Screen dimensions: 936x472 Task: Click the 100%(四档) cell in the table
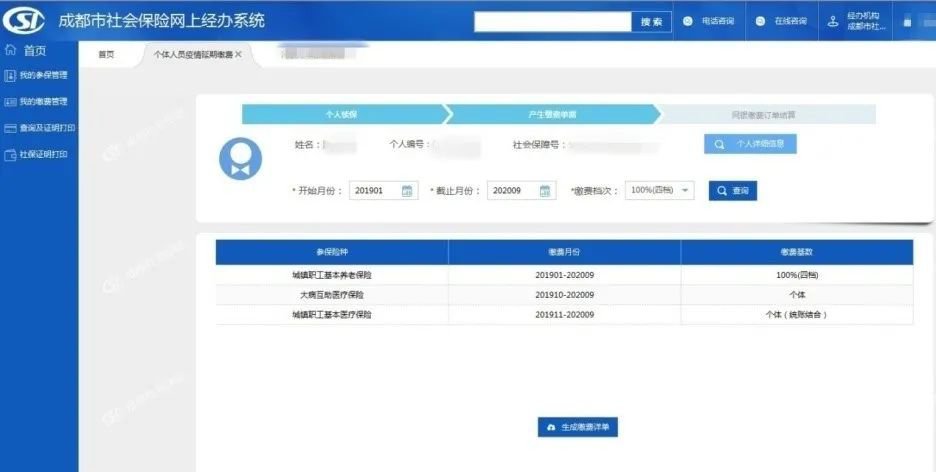tap(797, 275)
